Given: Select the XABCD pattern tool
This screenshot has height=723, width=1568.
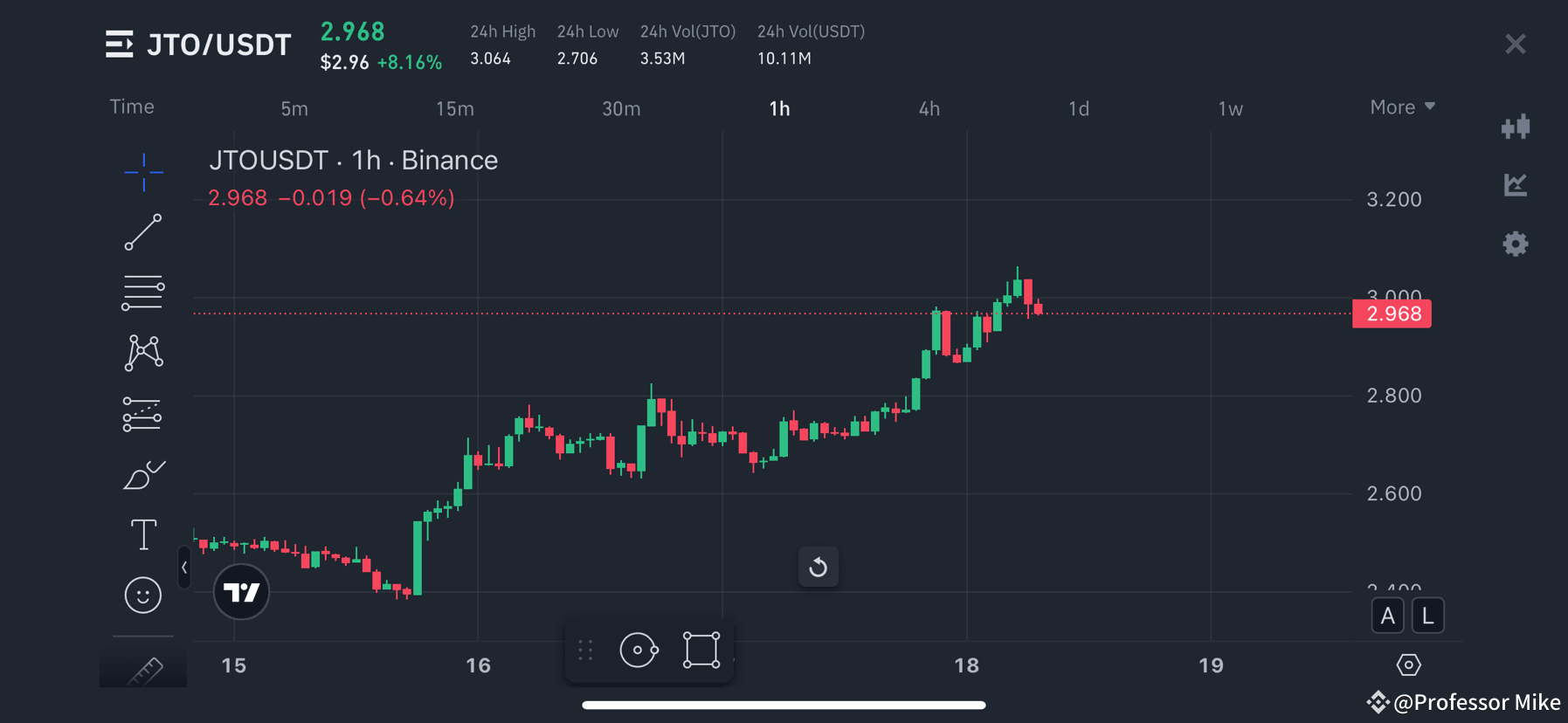Looking at the screenshot, I should [142, 352].
